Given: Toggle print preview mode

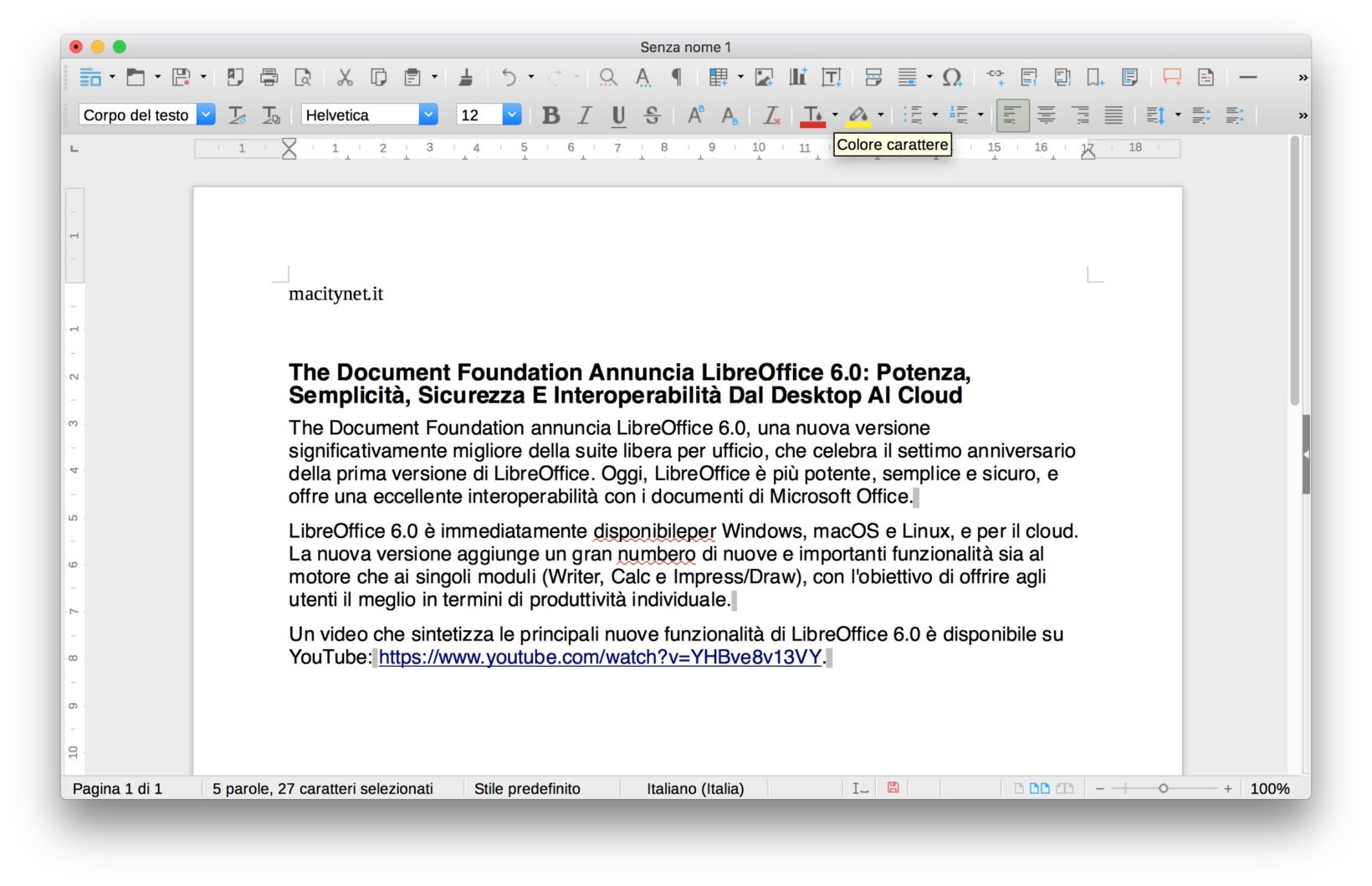Looking at the screenshot, I should (x=303, y=78).
